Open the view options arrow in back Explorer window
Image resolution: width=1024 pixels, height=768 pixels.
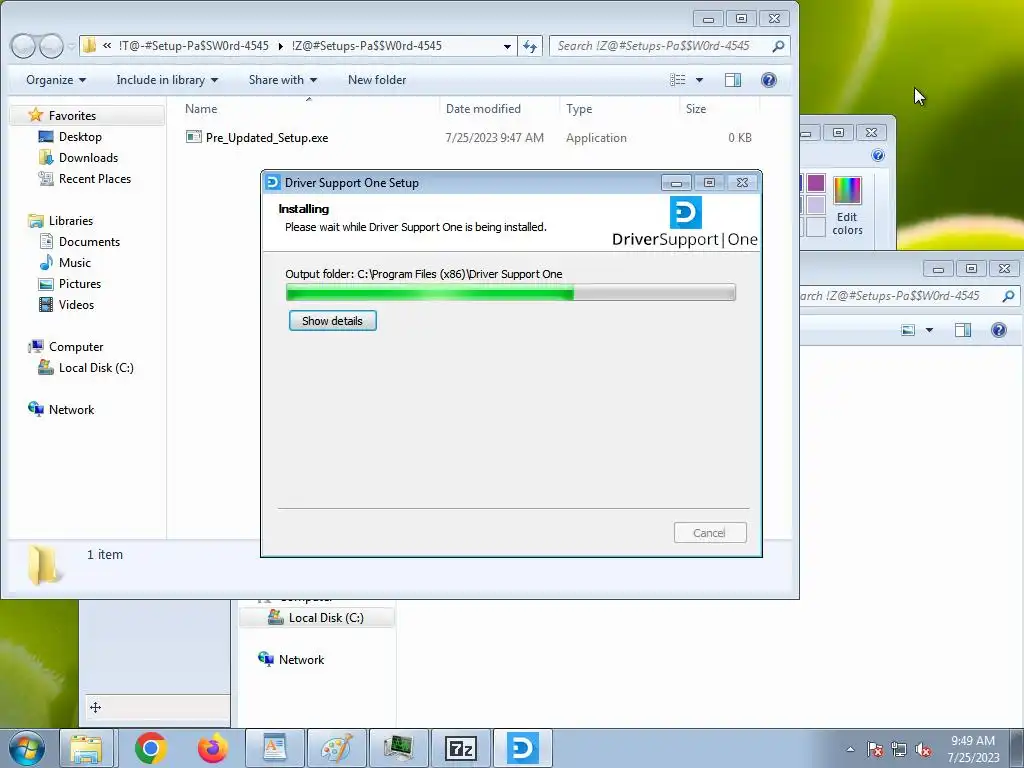click(929, 330)
